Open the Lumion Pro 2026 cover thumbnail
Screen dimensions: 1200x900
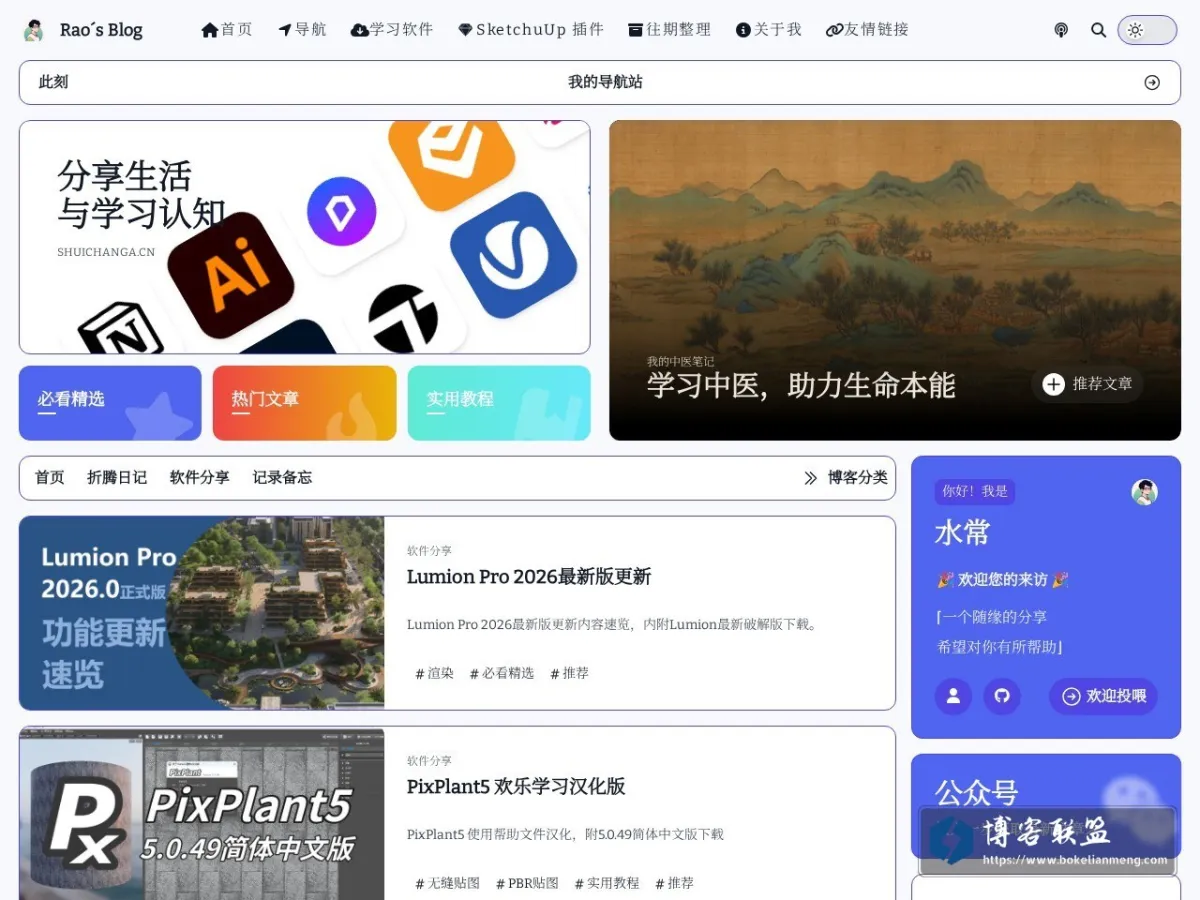click(x=202, y=613)
